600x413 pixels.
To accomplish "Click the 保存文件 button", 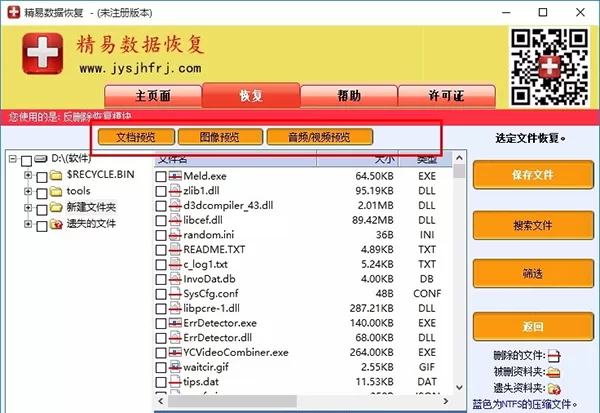I will click(x=533, y=175).
